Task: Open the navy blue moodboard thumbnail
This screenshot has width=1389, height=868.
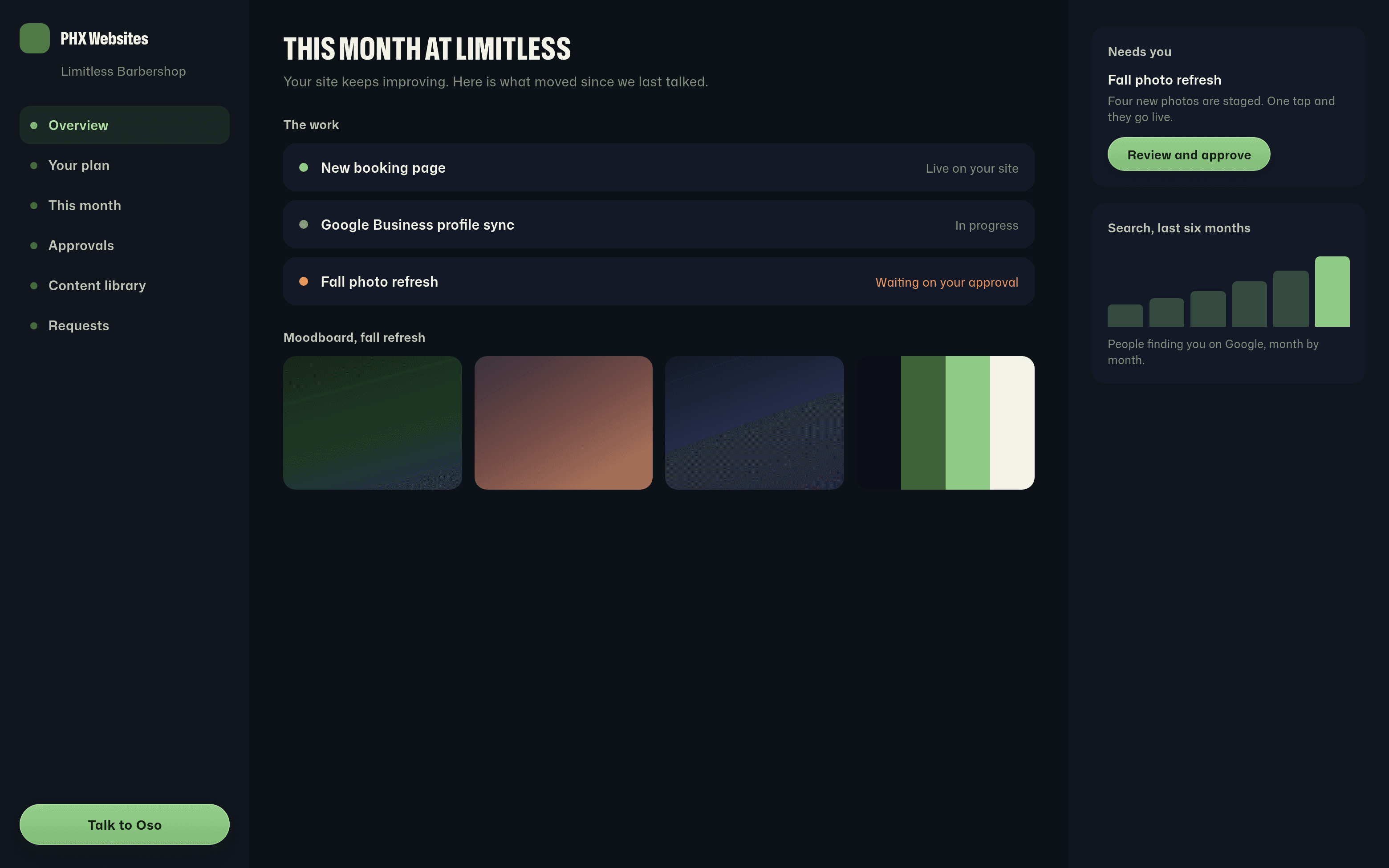Action: 754,423
